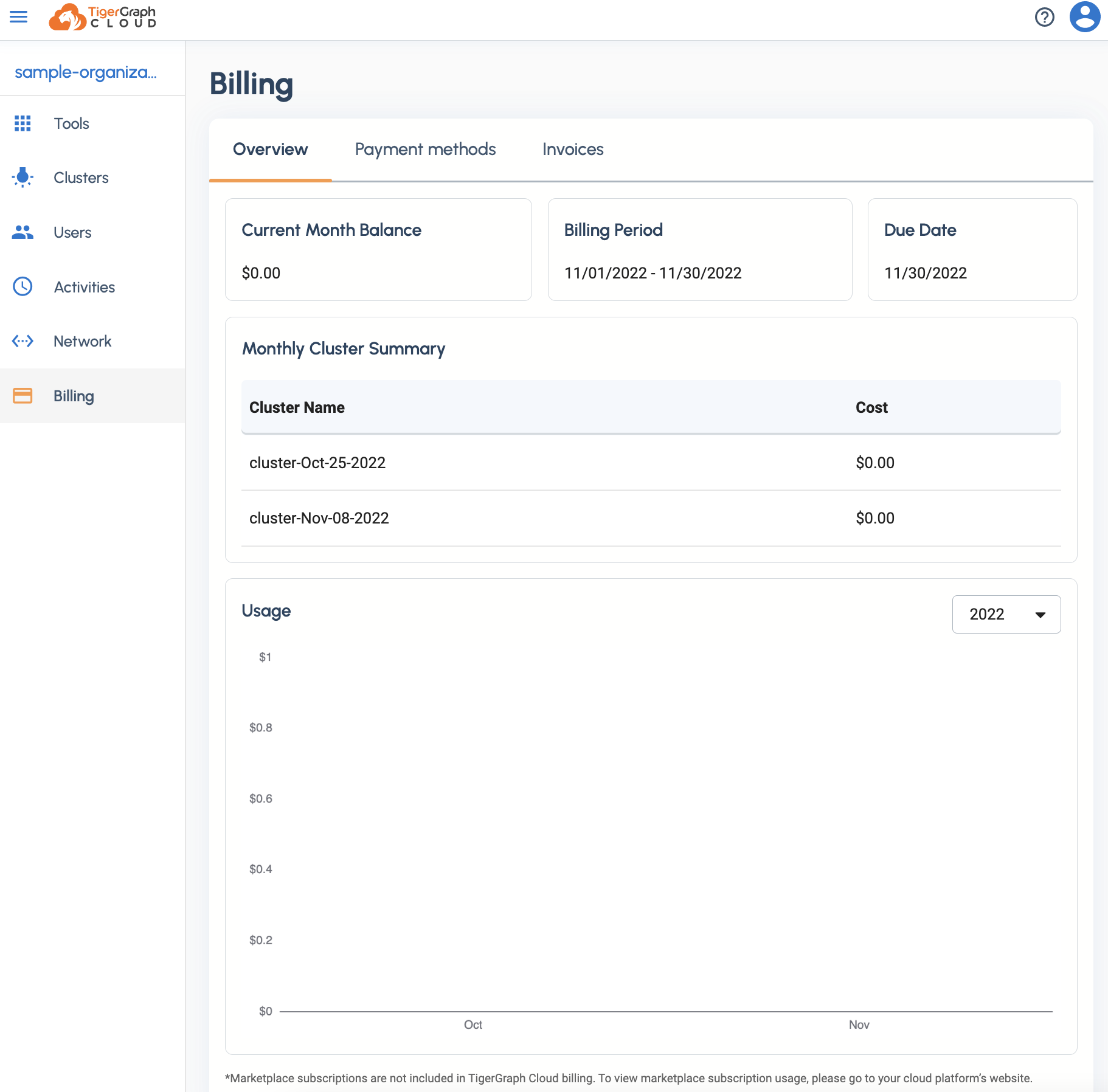Open the user profile avatar

click(1084, 17)
